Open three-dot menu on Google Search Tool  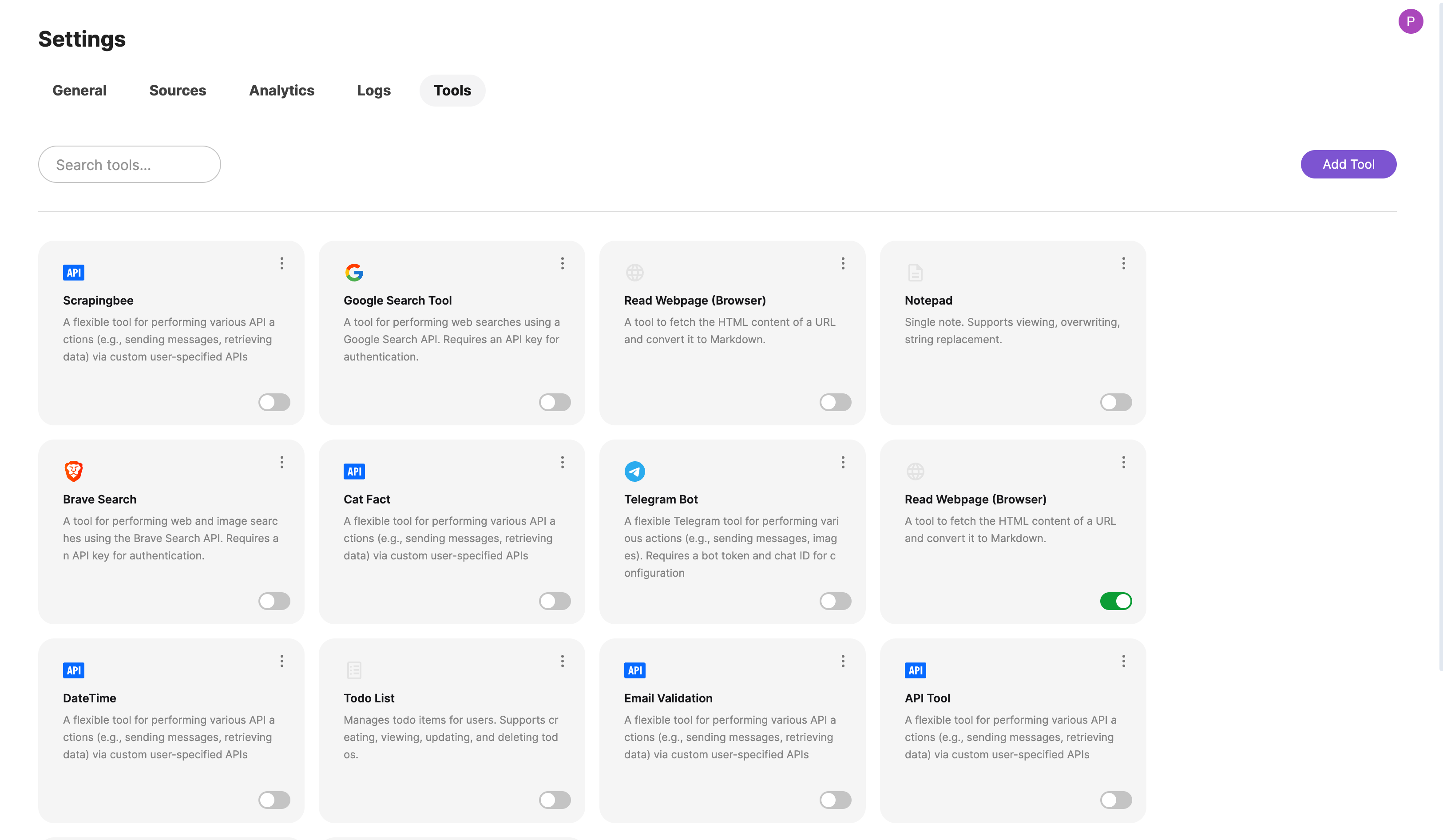click(x=562, y=263)
